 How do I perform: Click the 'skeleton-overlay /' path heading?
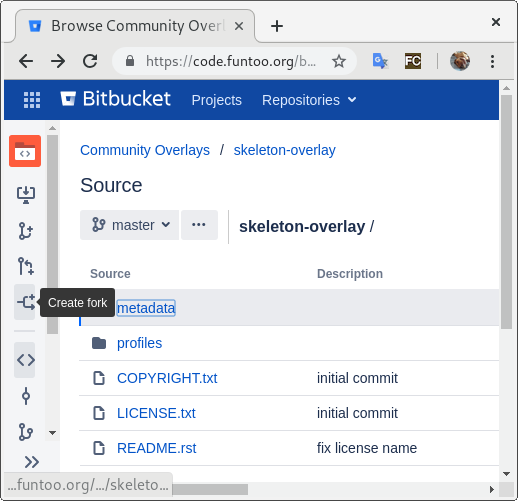[306, 227]
